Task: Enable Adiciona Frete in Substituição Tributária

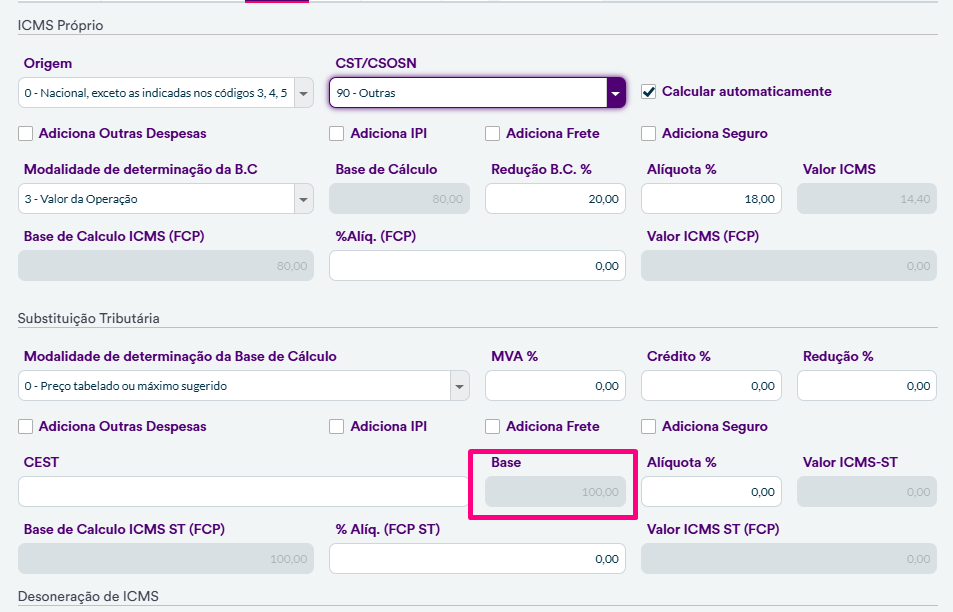Action: [x=492, y=426]
